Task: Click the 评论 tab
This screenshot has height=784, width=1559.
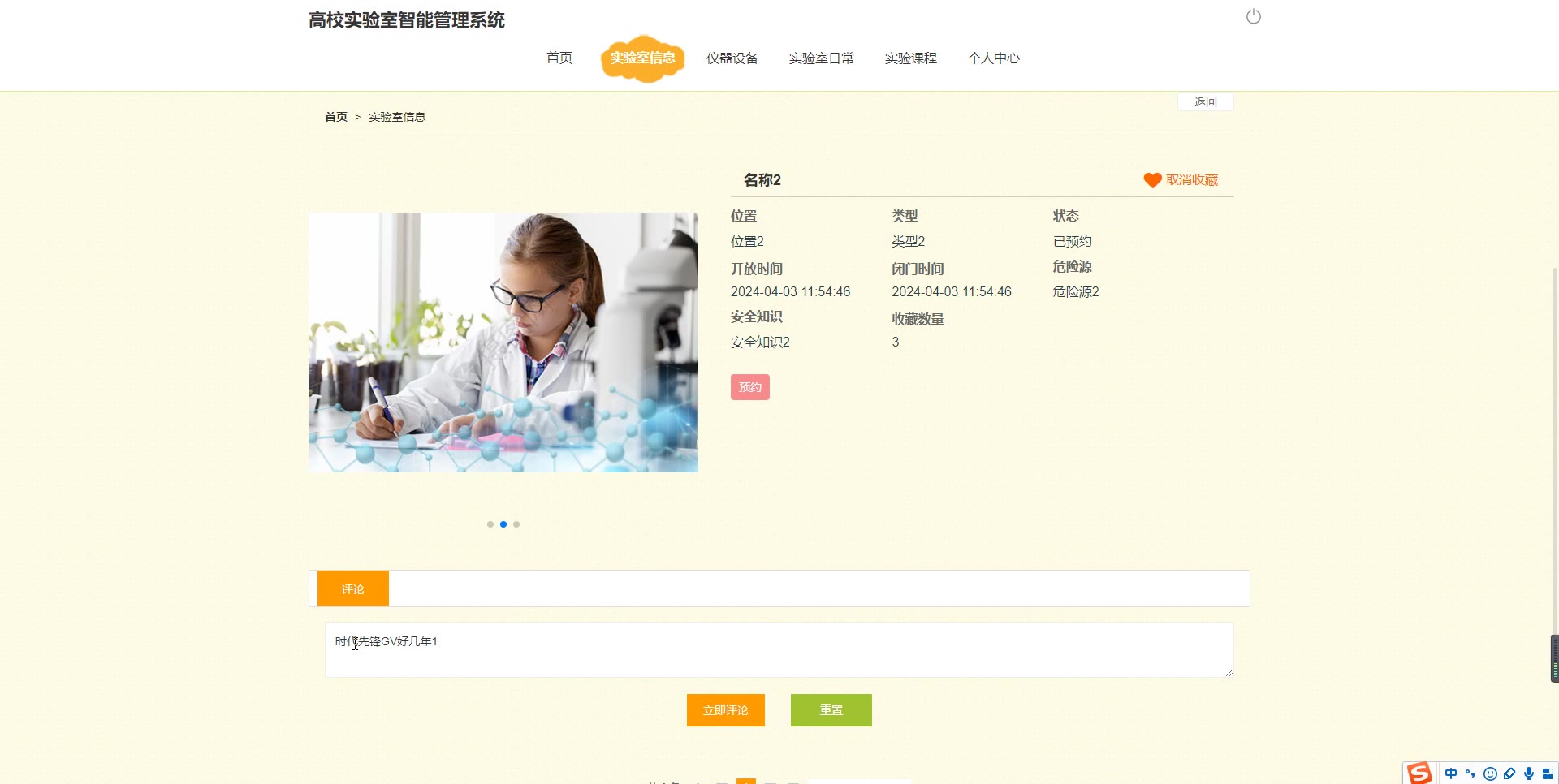Action: click(x=353, y=588)
